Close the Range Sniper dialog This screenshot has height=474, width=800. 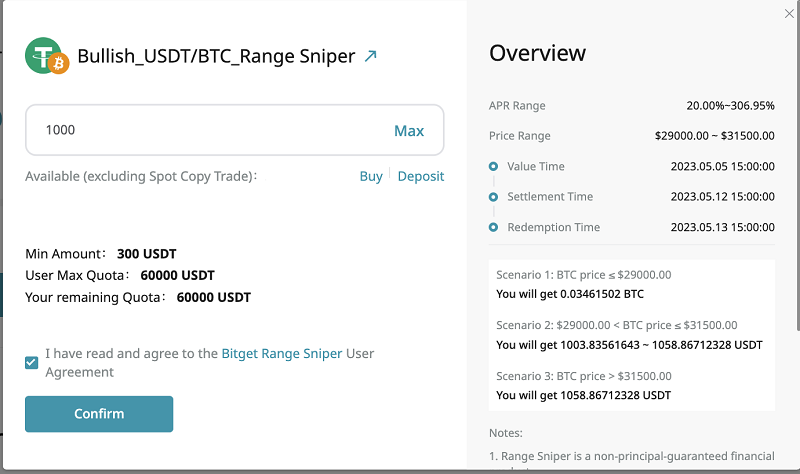click(x=789, y=14)
